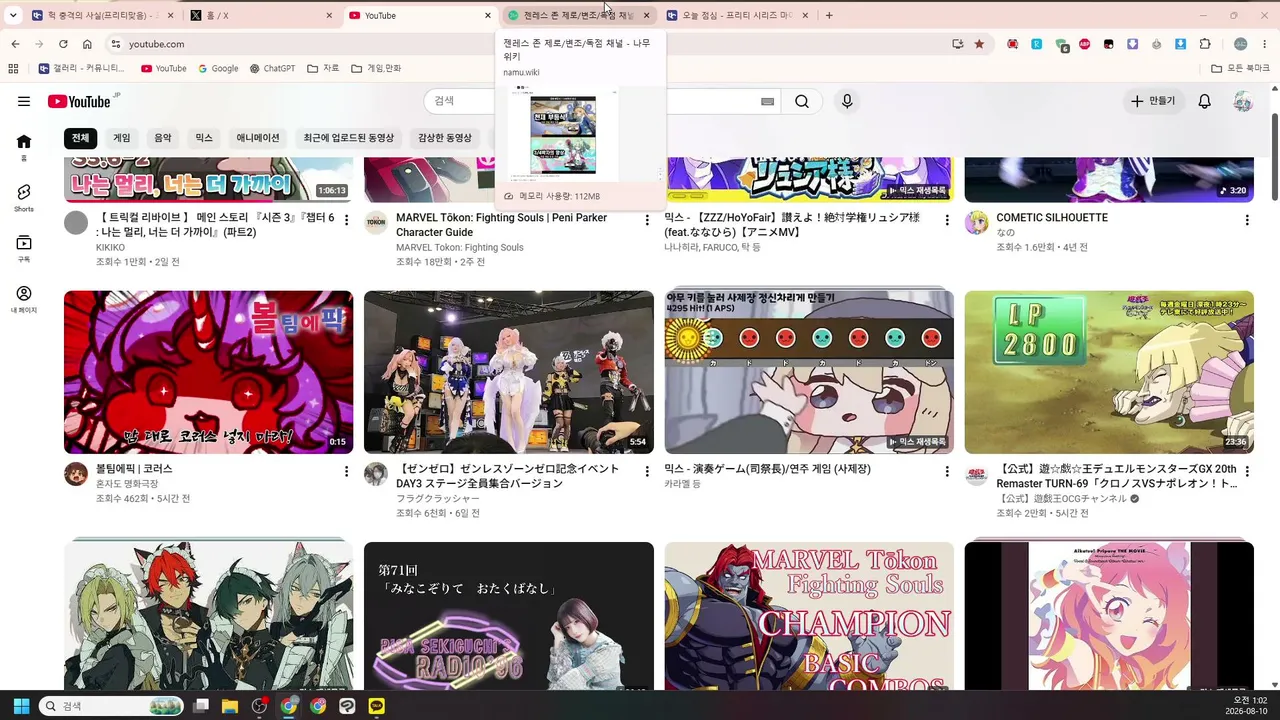Open the KIKIKO channel link
Image resolution: width=1280 pixels, height=720 pixels.
pos(110,247)
